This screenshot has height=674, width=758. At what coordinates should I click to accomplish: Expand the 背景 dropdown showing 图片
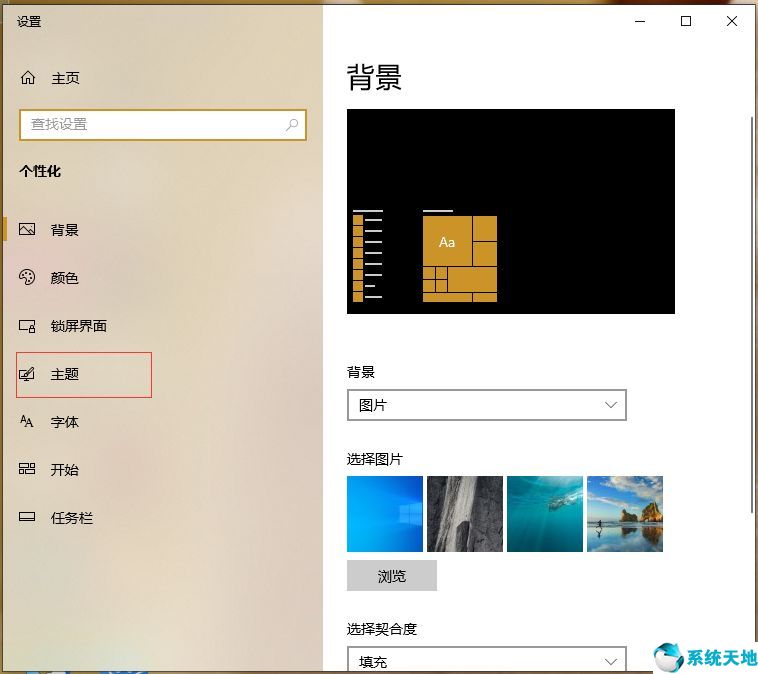tap(487, 405)
